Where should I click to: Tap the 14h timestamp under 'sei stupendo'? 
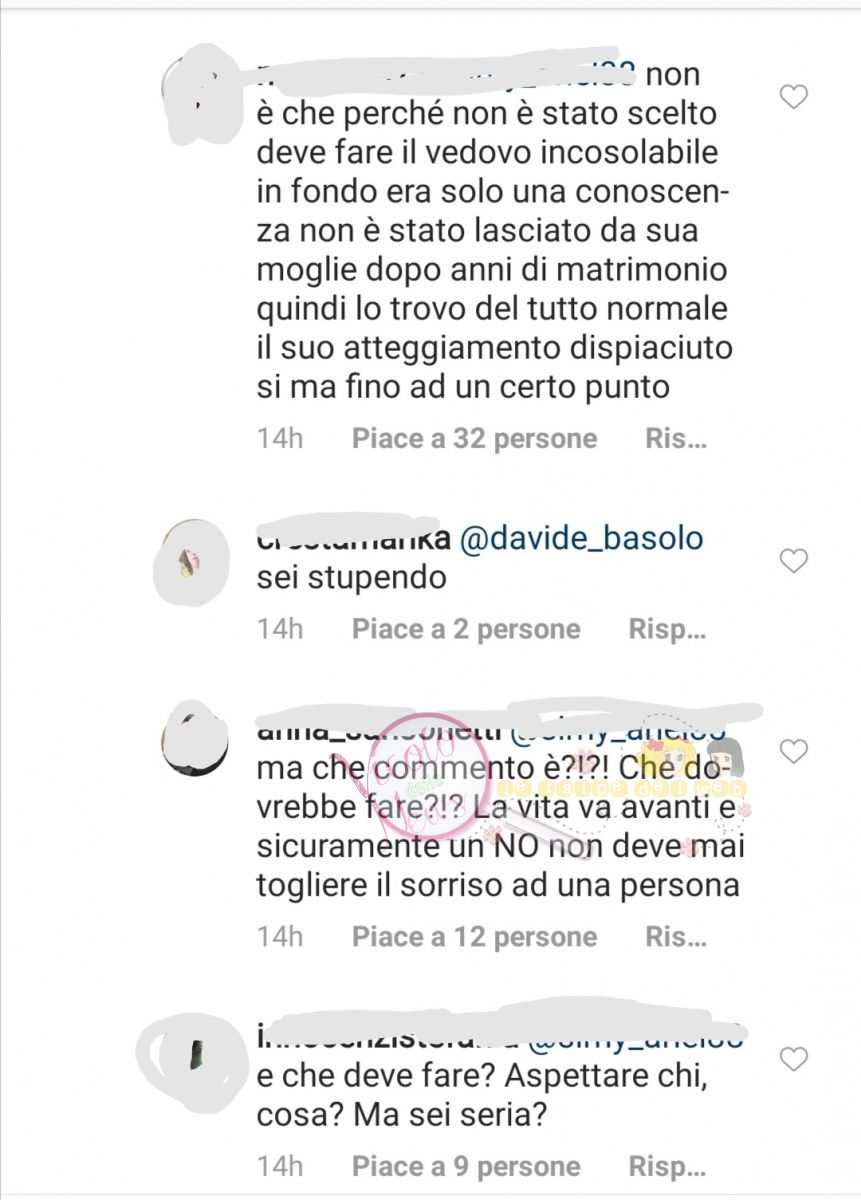click(x=280, y=629)
